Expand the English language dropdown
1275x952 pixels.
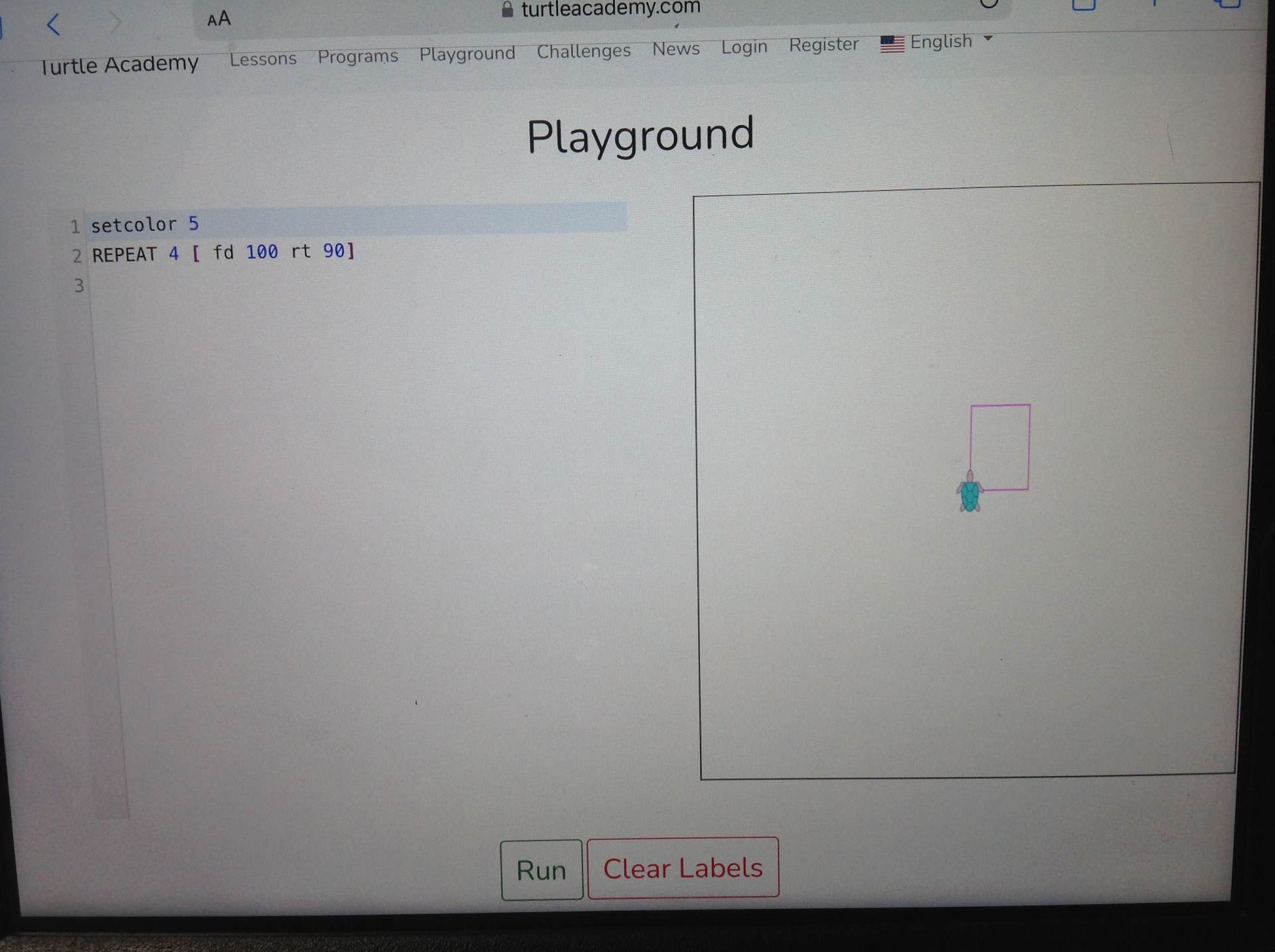click(x=951, y=41)
